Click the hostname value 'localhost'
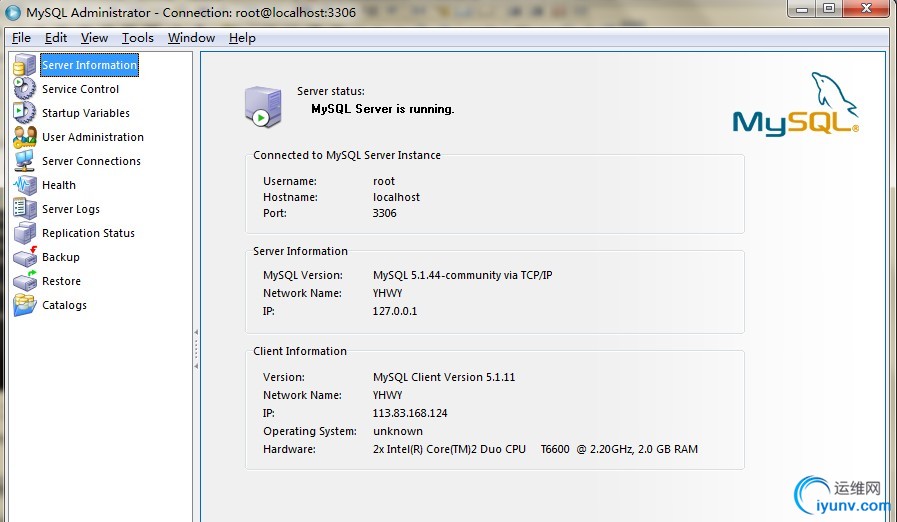 396,197
